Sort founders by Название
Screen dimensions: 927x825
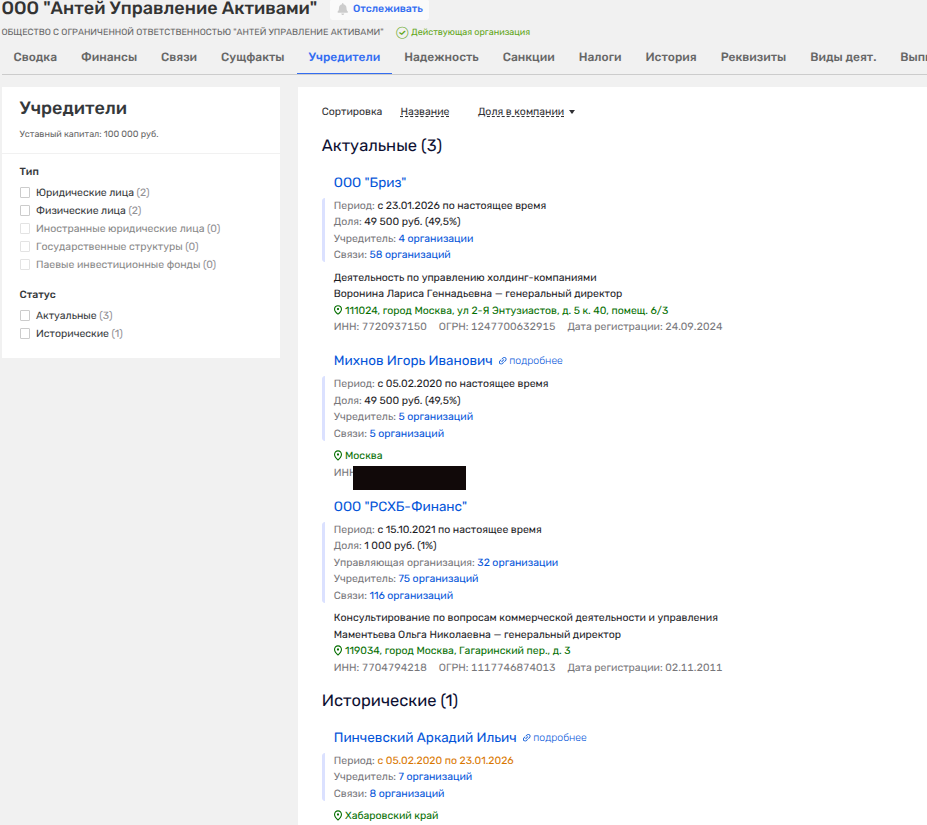tap(424, 112)
